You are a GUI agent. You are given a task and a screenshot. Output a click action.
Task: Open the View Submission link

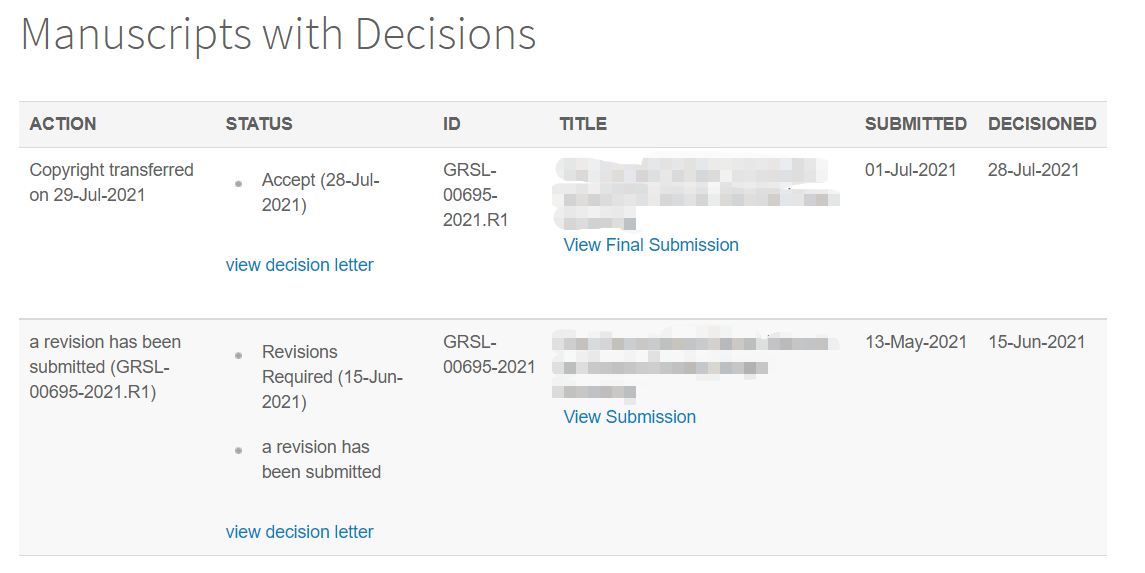[629, 417]
